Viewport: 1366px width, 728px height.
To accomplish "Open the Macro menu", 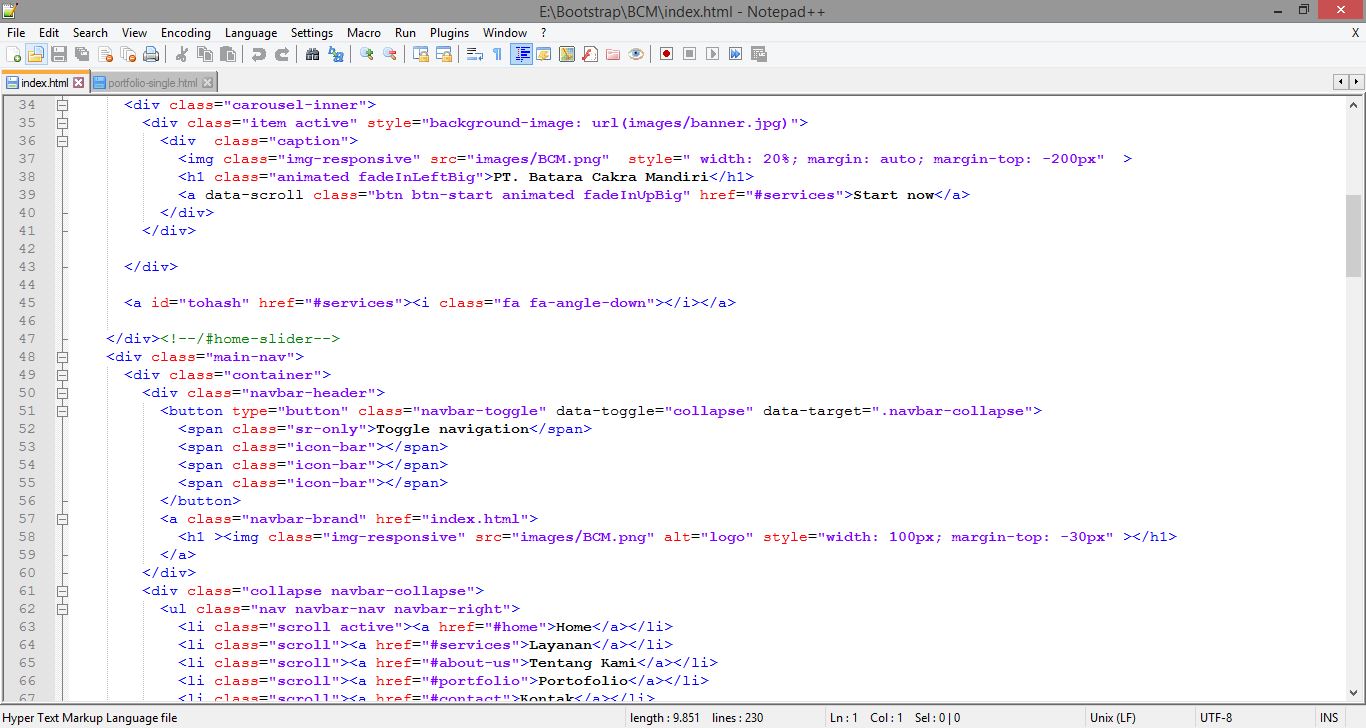I will click(x=364, y=32).
